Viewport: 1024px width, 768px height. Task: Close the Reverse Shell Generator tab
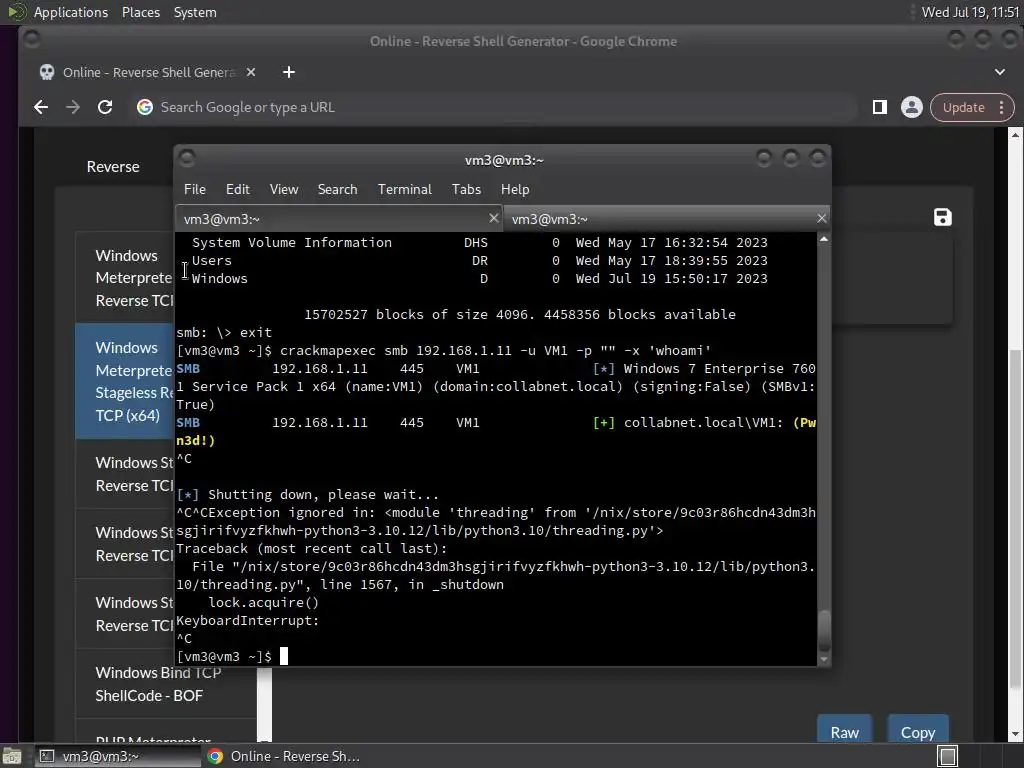pos(251,72)
